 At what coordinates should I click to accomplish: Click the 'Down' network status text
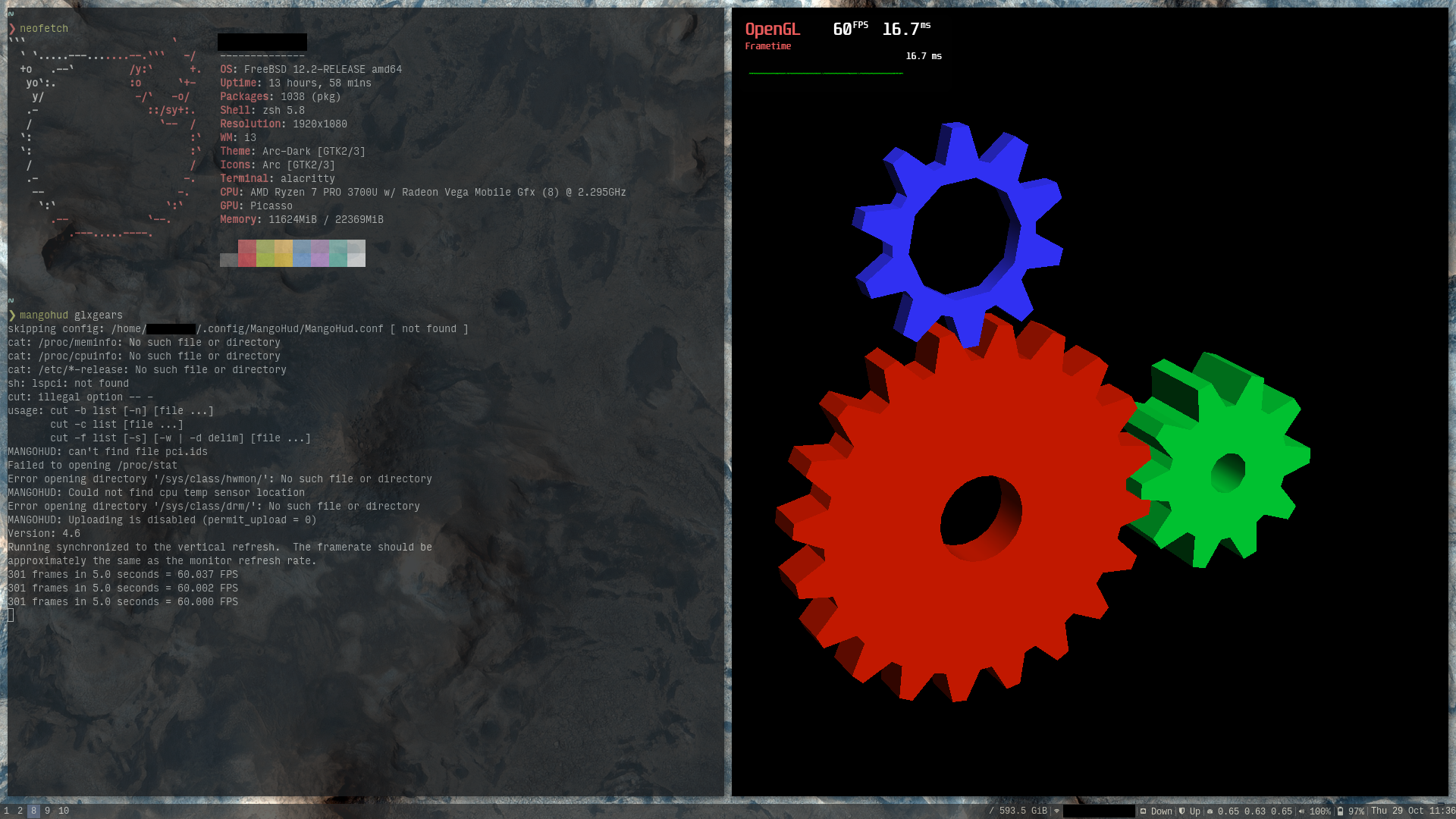click(1161, 811)
